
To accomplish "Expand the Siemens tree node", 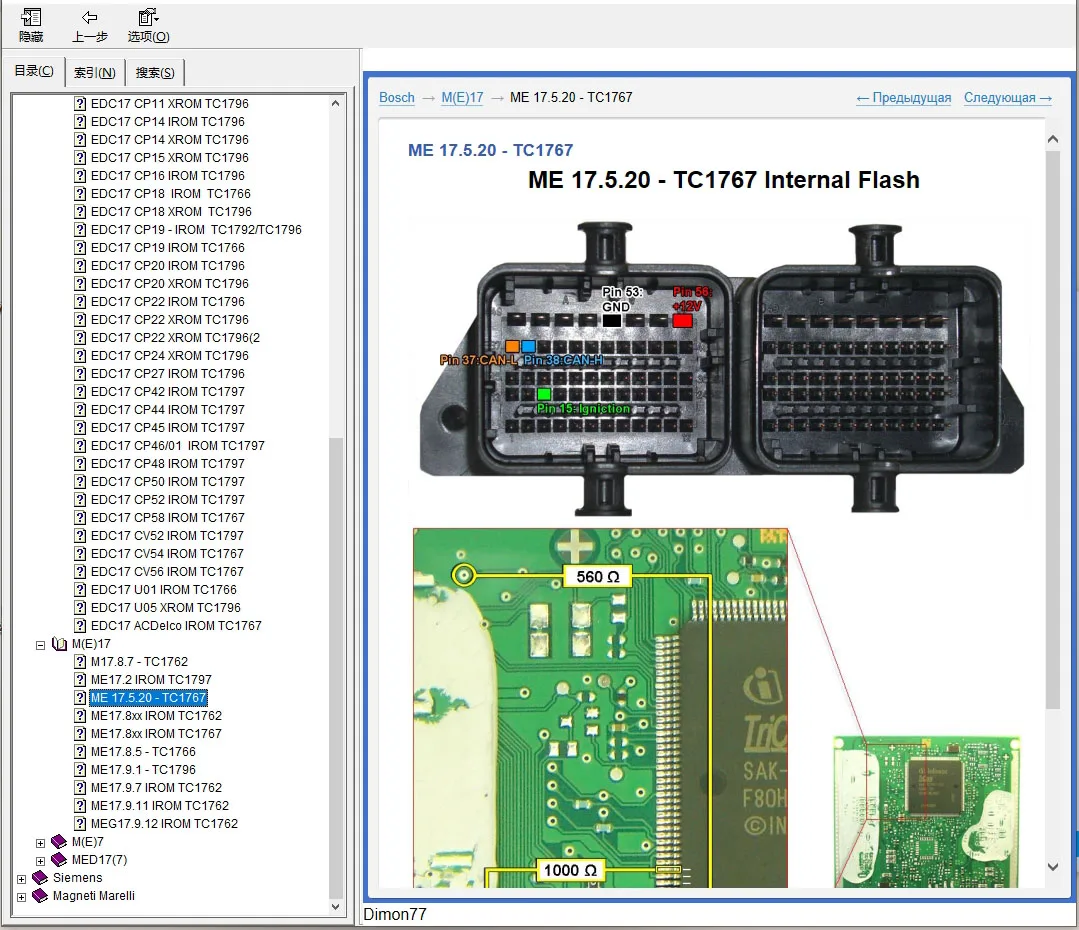I will point(21,879).
